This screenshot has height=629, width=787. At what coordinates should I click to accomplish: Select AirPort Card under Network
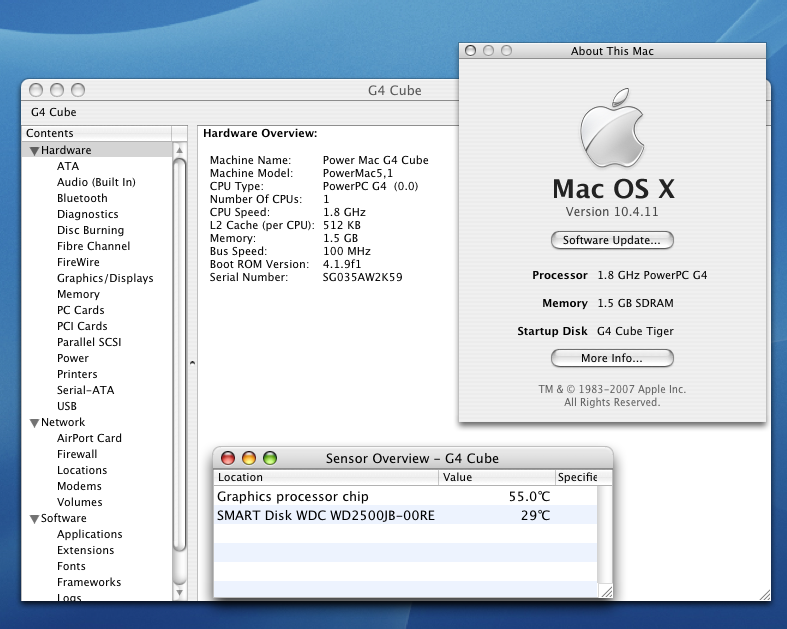[x=89, y=438]
